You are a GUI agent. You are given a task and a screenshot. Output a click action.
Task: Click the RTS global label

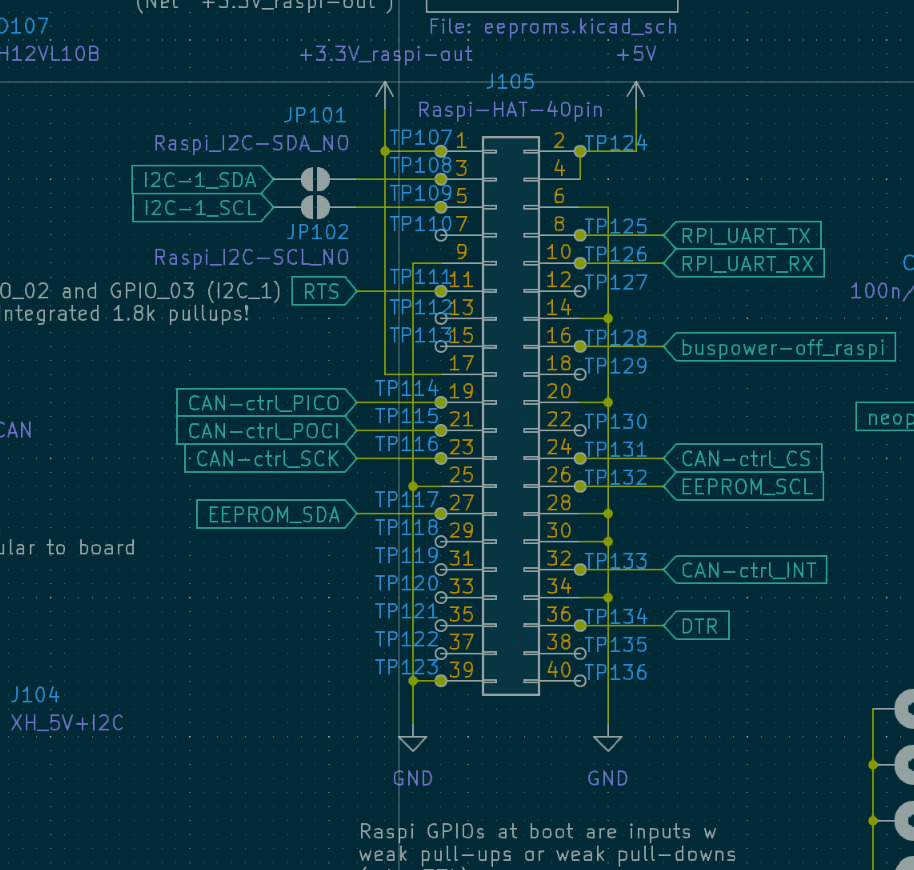point(321,292)
